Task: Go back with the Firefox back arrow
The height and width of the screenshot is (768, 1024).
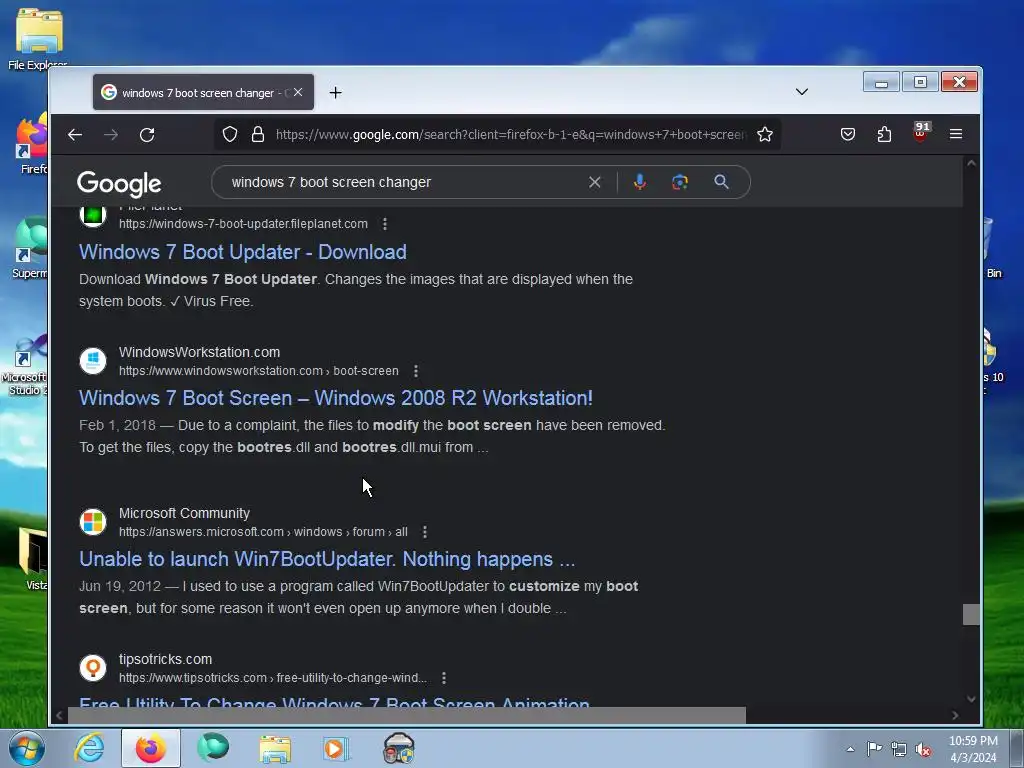Action: tap(75, 135)
